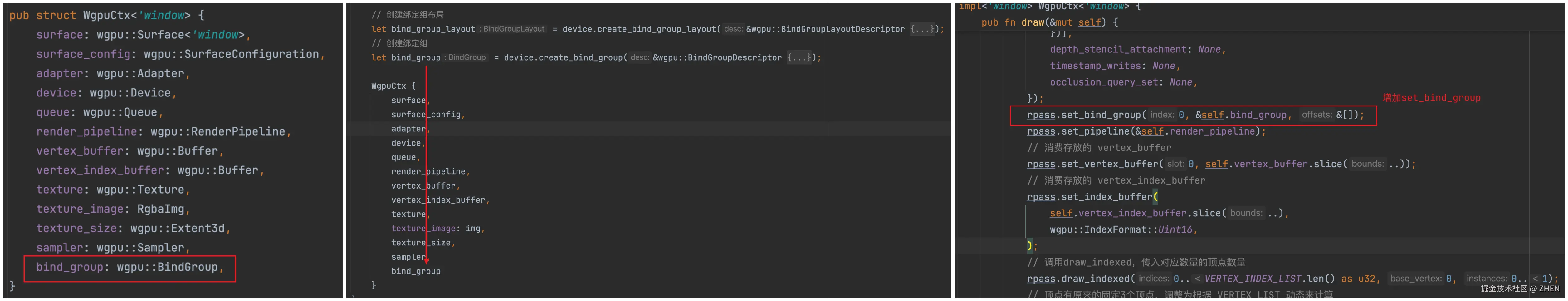This screenshot has width=1568, height=301.
Task: Click 'rpass.set_bind_group(' call in draw
Action: [1087, 115]
